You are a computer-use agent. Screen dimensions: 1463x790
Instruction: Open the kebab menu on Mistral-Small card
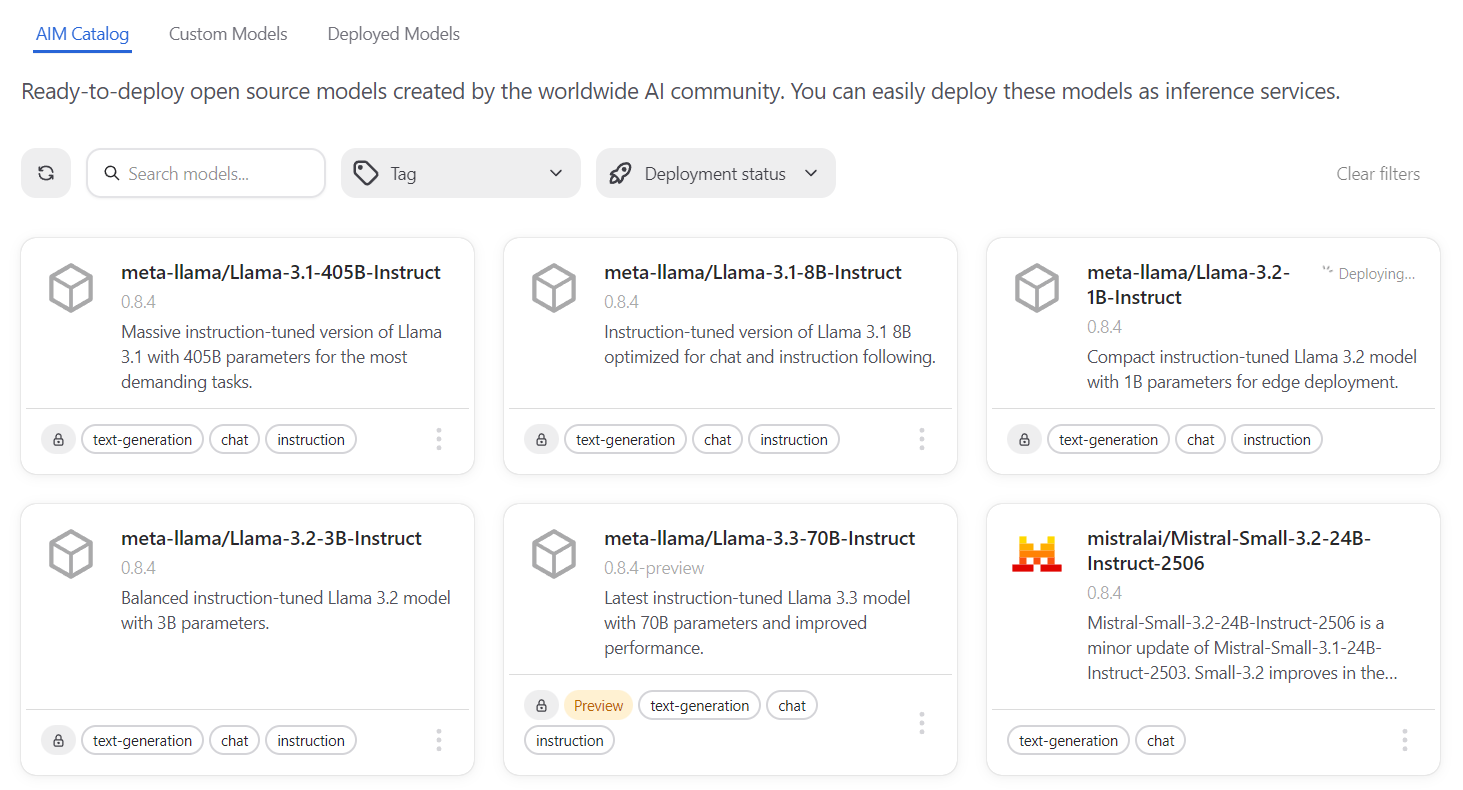(1404, 739)
